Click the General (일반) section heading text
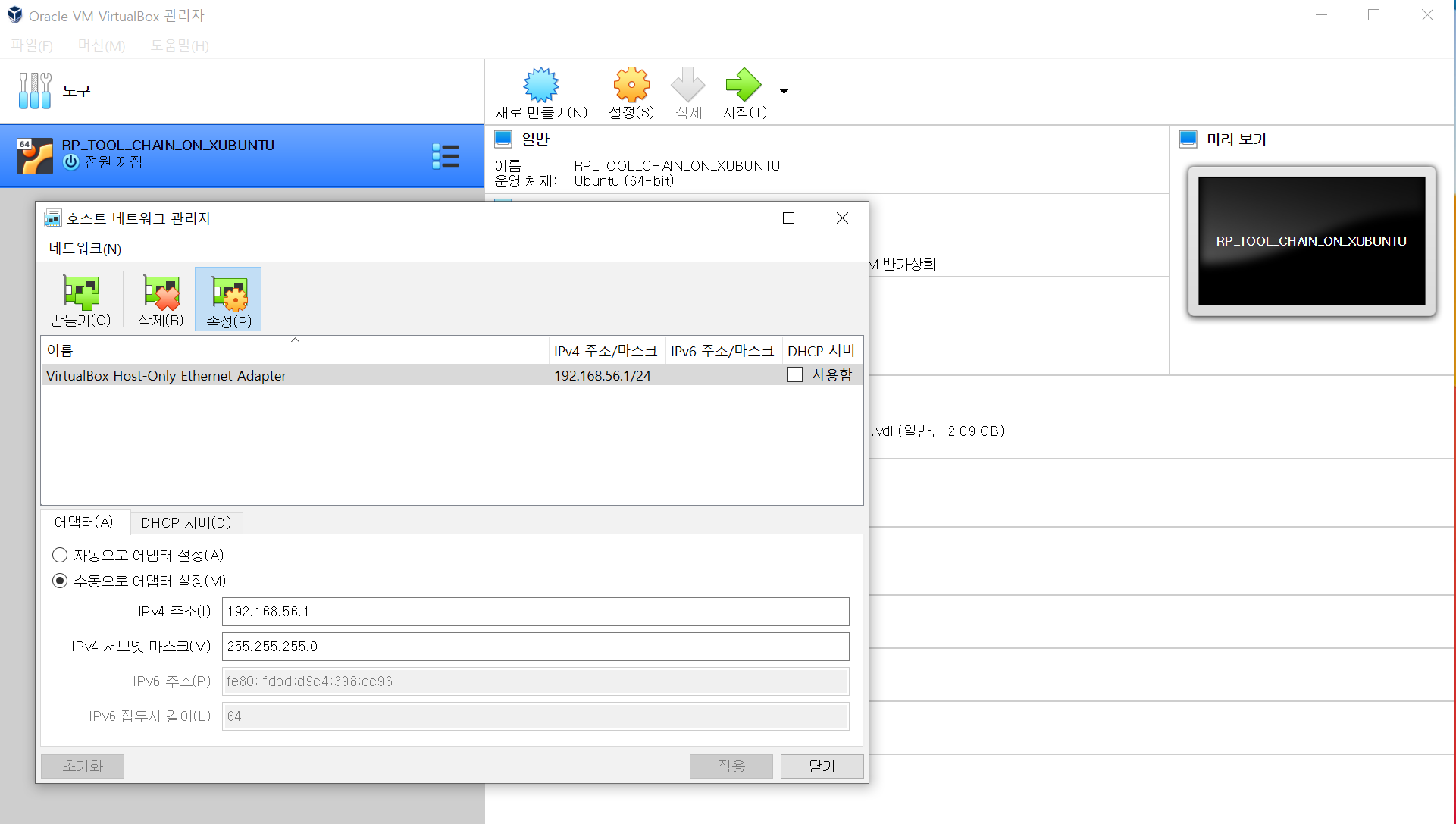Viewport: 1456px width, 824px height. [x=535, y=139]
